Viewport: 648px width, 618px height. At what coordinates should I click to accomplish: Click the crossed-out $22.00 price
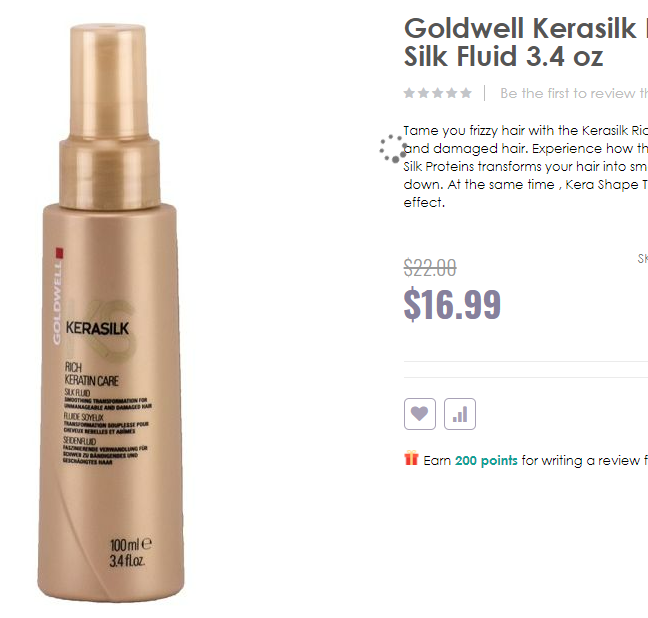click(430, 267)
